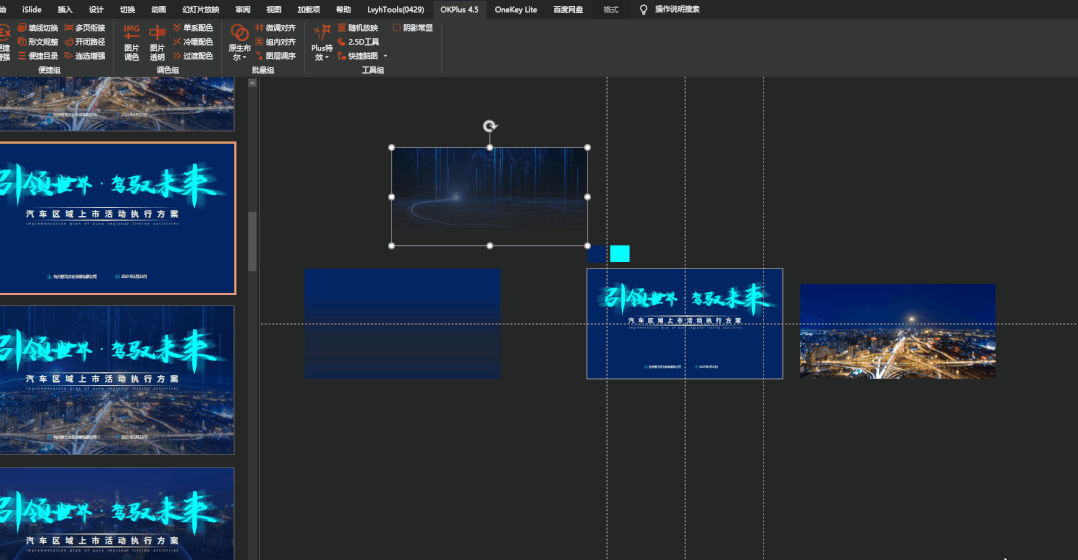The width and height of the screenshot is (1078, 560).
Task: Click the 批量组 group label
Action: click(263, 70)
